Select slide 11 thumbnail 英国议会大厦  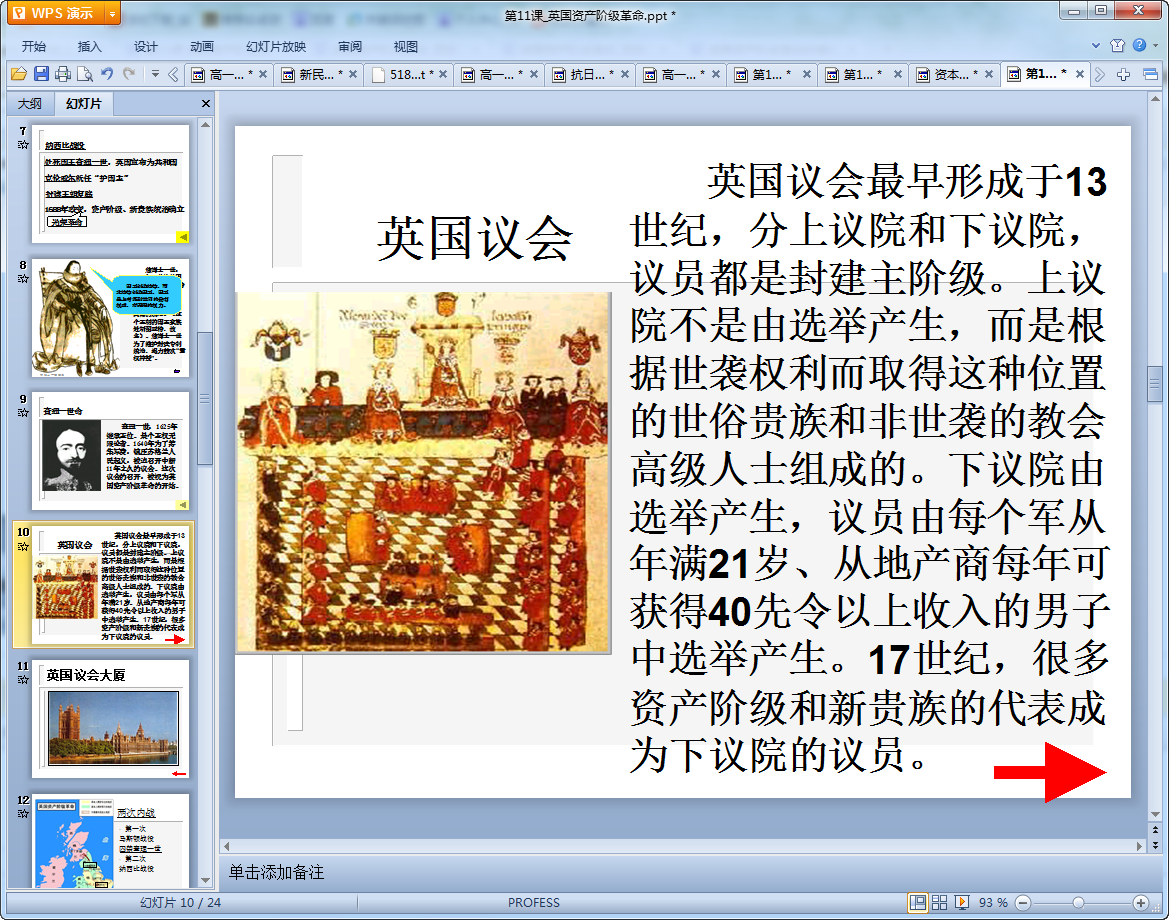click(110, 719)
